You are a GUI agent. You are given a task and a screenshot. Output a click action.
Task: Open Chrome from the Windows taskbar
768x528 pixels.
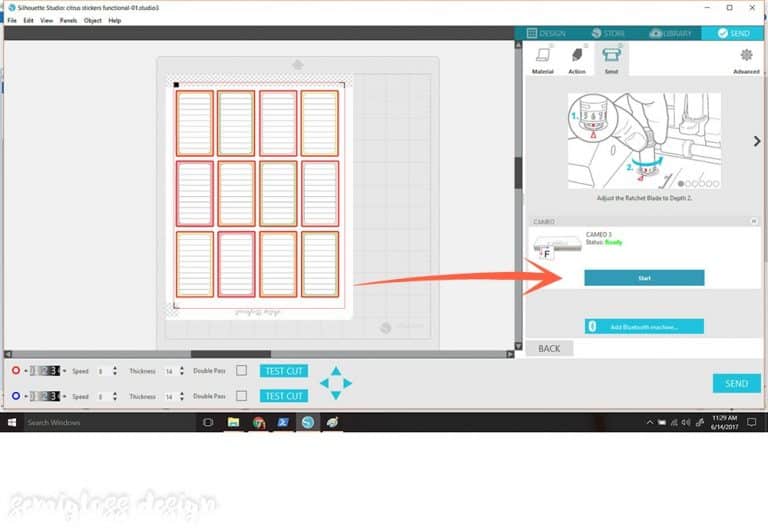coord(258,423)
